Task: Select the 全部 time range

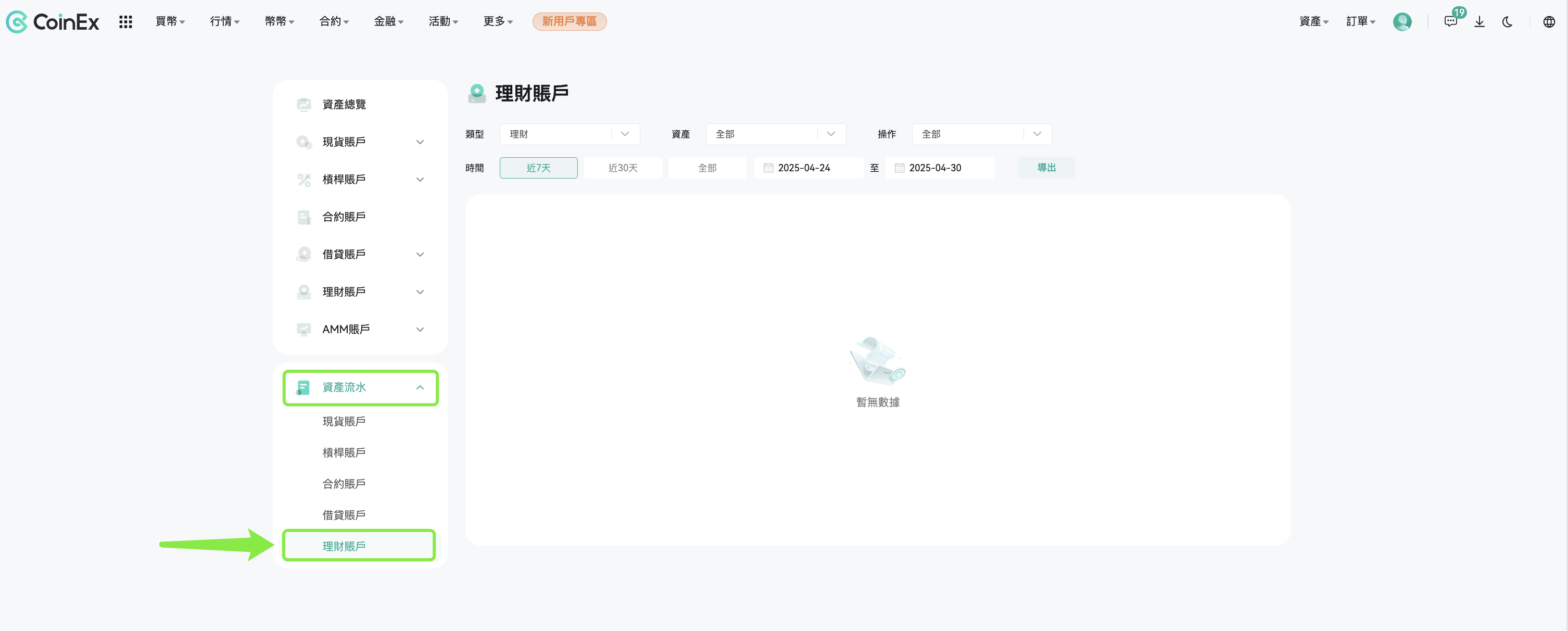Action: pyautogui.click(x=707, y=168)
